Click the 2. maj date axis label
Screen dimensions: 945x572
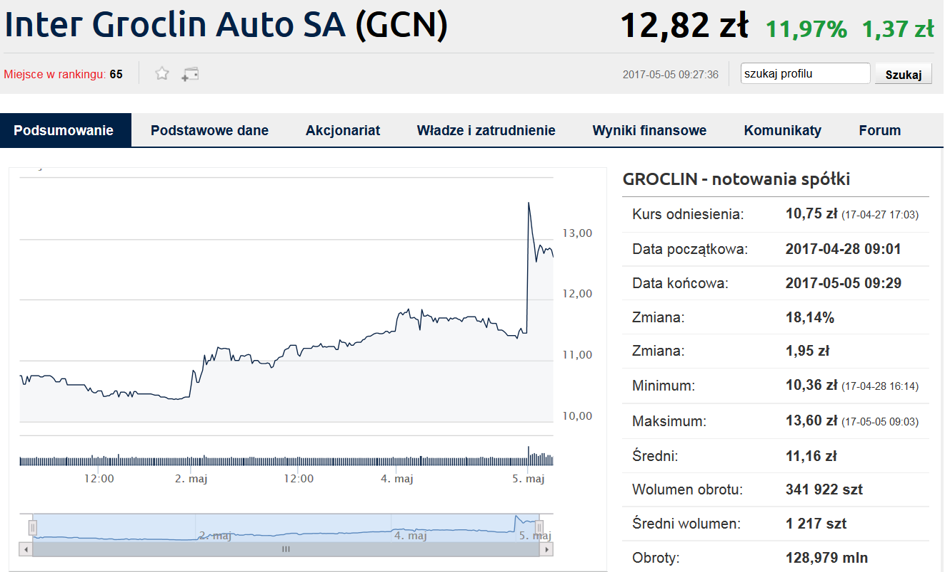(191, 479)
